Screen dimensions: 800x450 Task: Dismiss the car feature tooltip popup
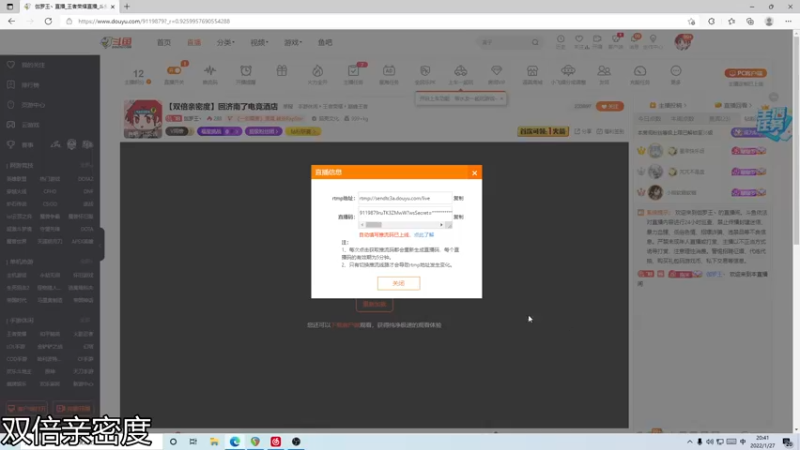[502, 98]
